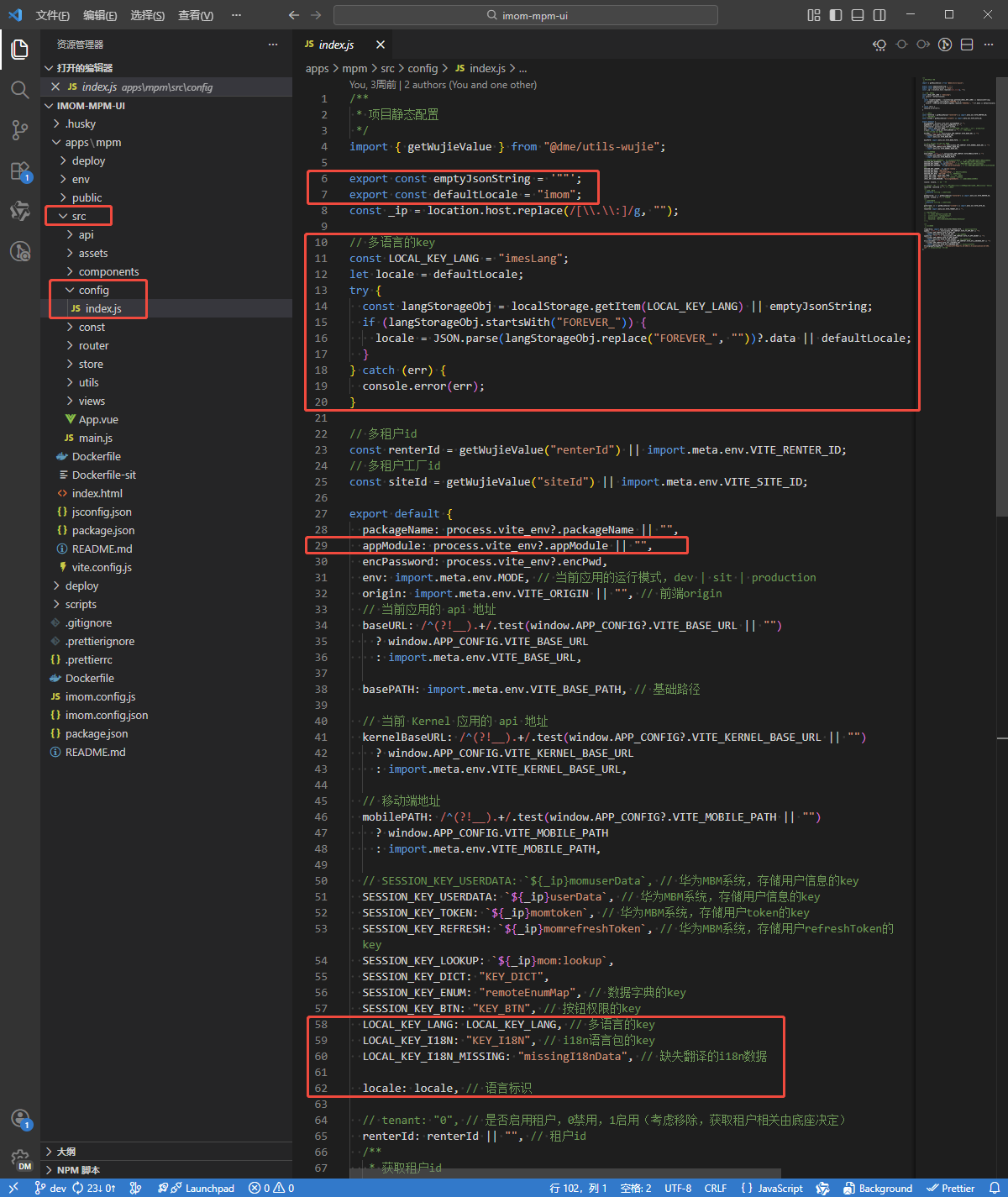Click the split editor icon
The height and width of the screenshot is (1197, 1008).
tap(967, 45)
